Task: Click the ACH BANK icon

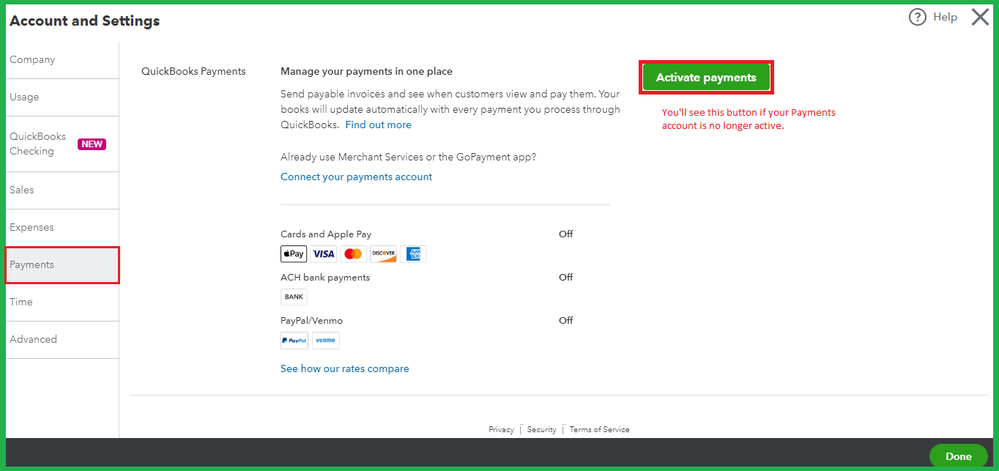Action: (294, 297)
